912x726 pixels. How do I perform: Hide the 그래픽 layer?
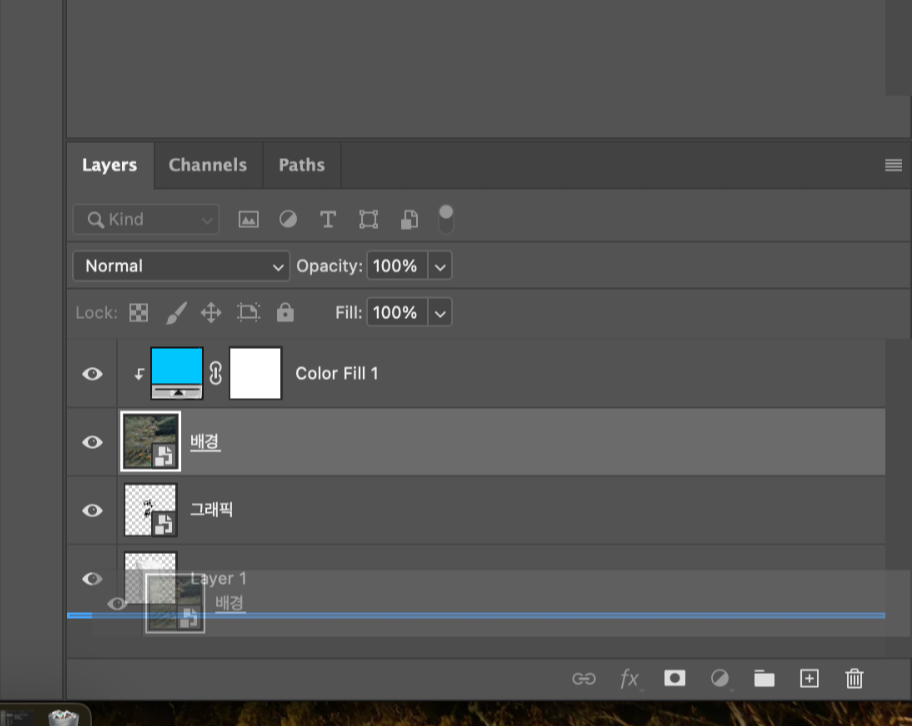click(x=92, y=510)
